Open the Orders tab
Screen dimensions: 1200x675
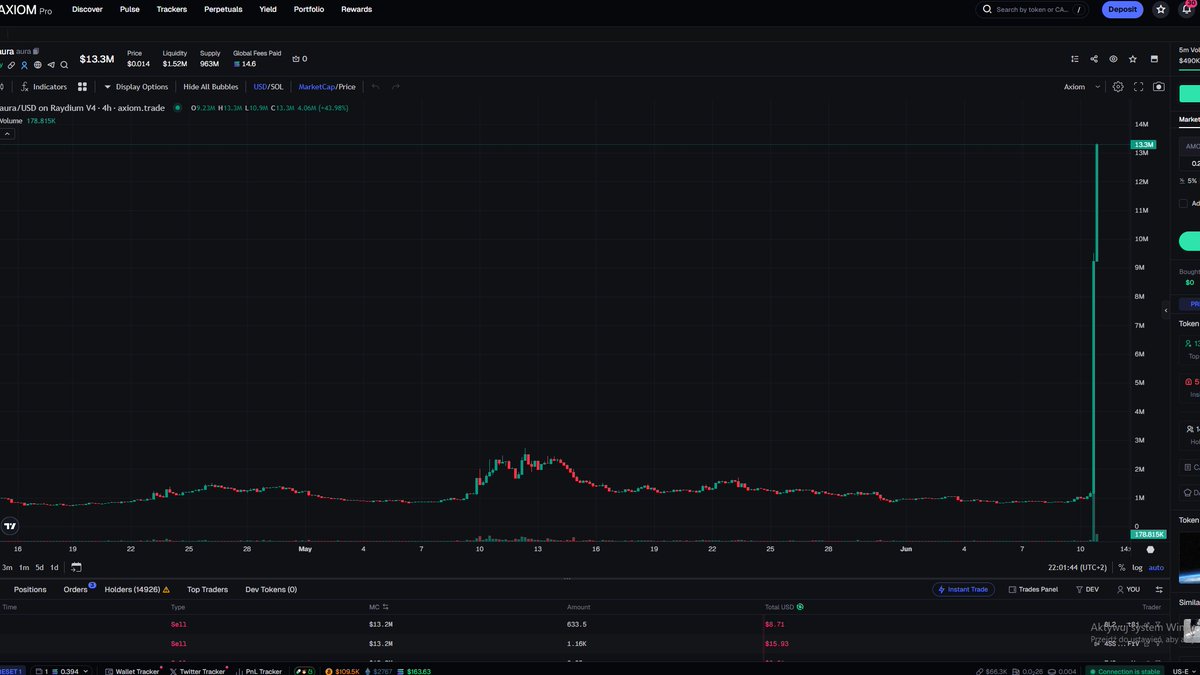coord(76,590)
